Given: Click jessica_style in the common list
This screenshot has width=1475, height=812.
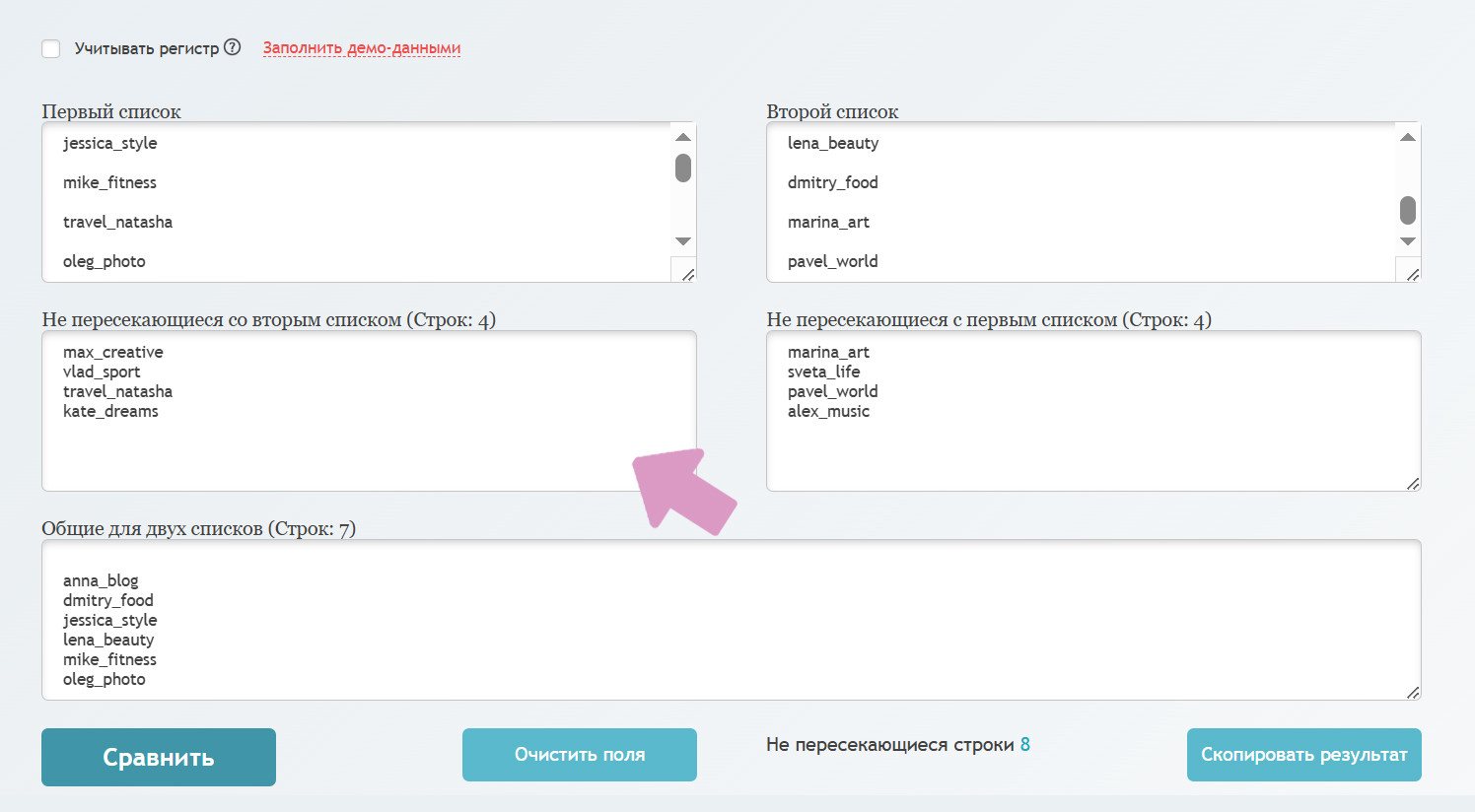Looking at the screenshot, I should [x=110, y=620].
